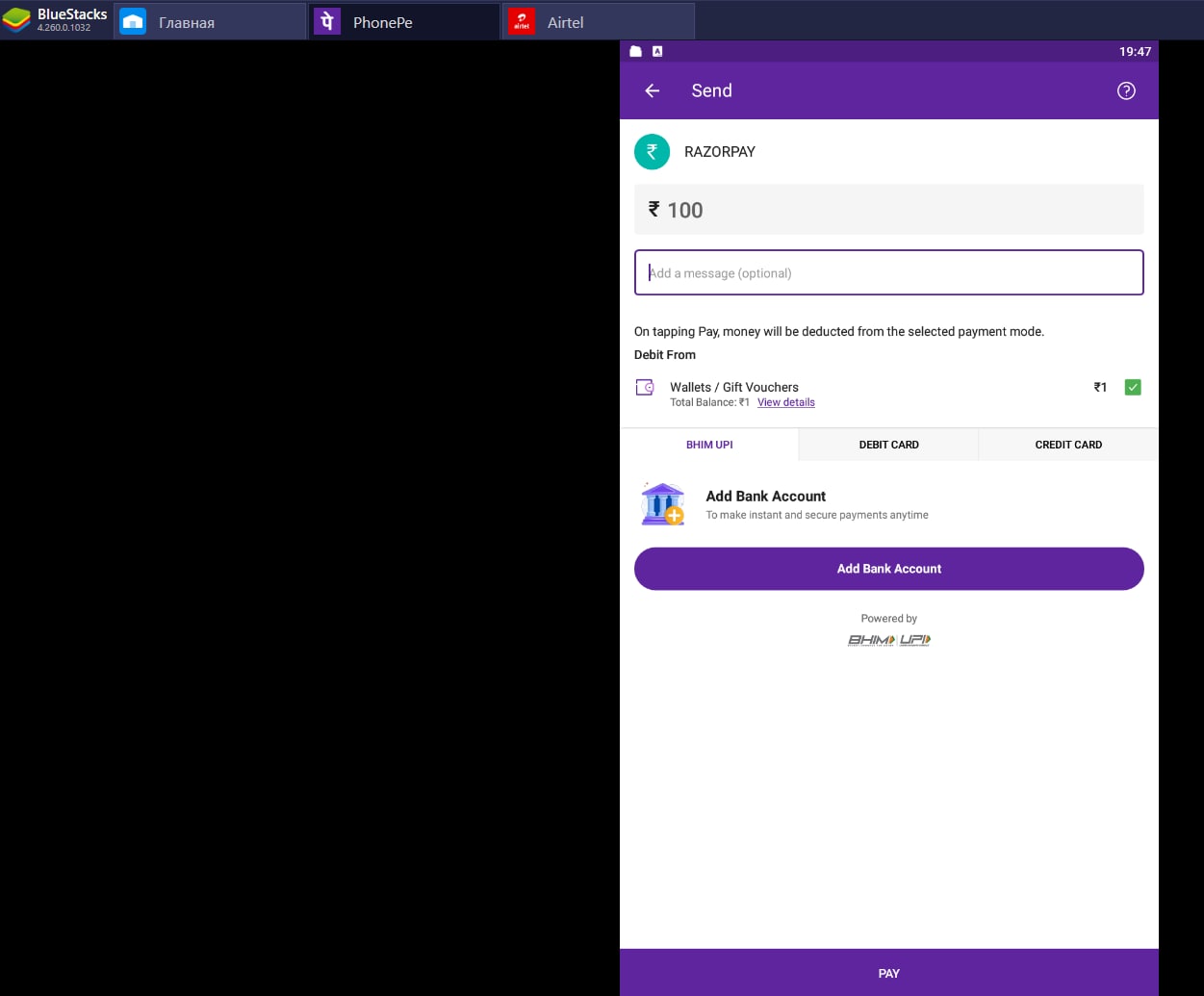The height and width of the screenshot is (996, 1204).
Task: Open the help question mark icon
Action: pos(1126,90)
